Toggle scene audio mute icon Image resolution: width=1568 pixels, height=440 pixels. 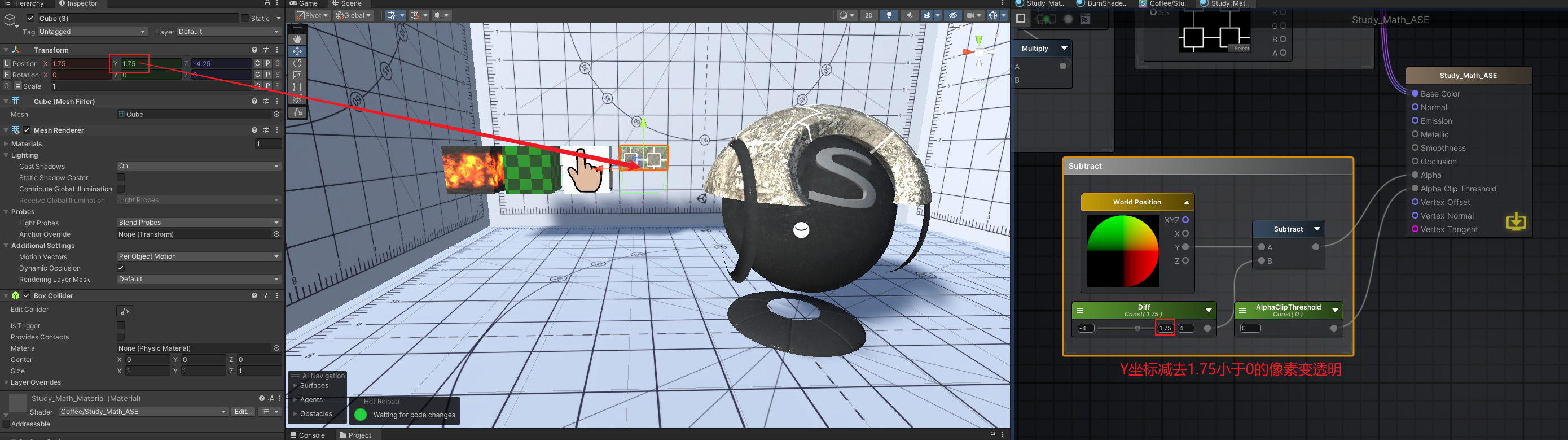pyautogui.click(x=910, y=15)
